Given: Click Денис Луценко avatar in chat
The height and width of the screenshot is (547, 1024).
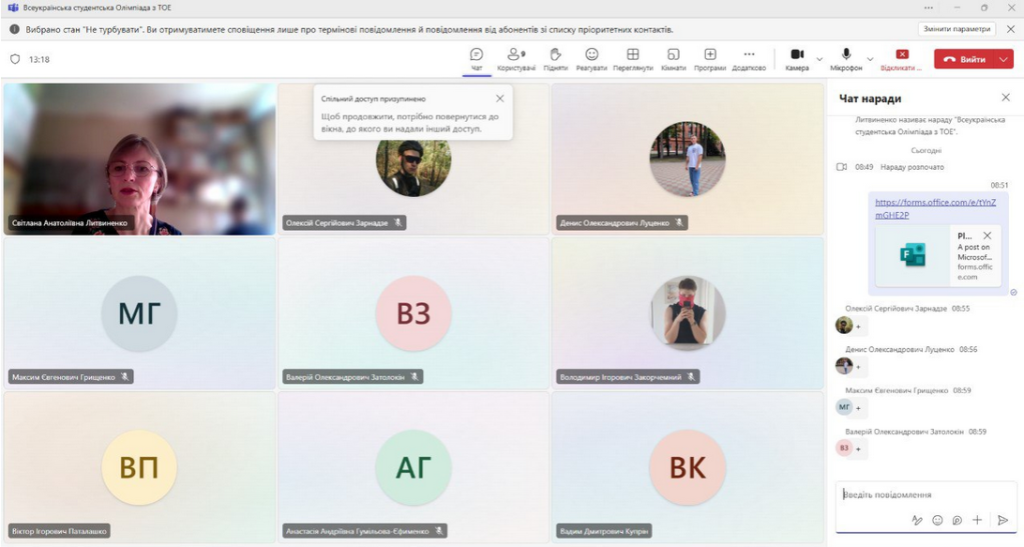Looking at the screenshot, I should click(x=844, y=366).
